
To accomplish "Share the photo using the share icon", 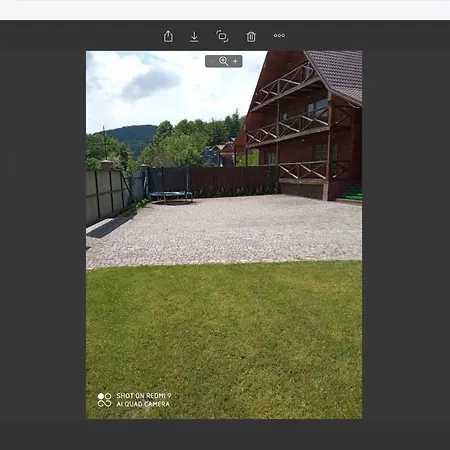I will (168, 36).
